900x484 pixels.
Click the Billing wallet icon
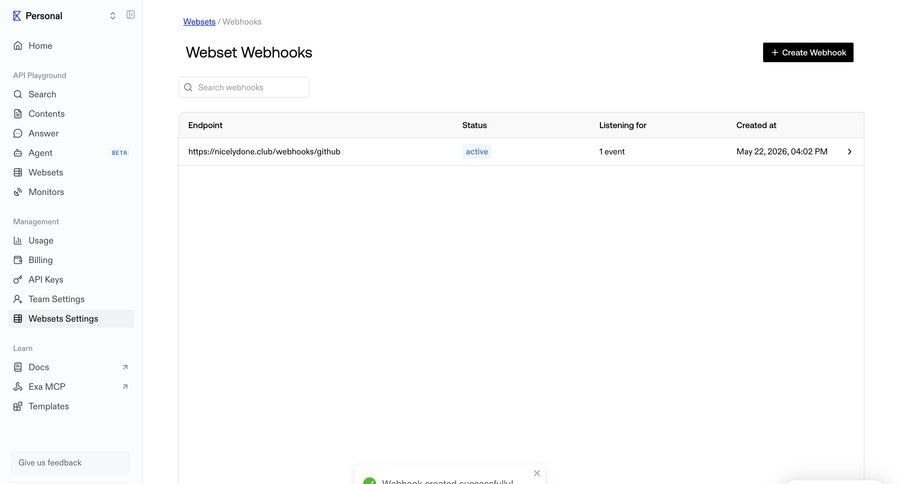(18, 260)
